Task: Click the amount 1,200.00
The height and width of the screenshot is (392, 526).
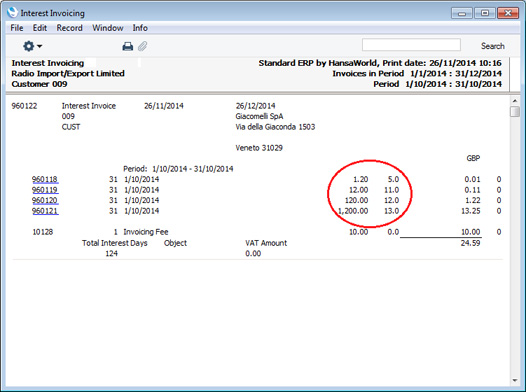Action: point(353,211)
